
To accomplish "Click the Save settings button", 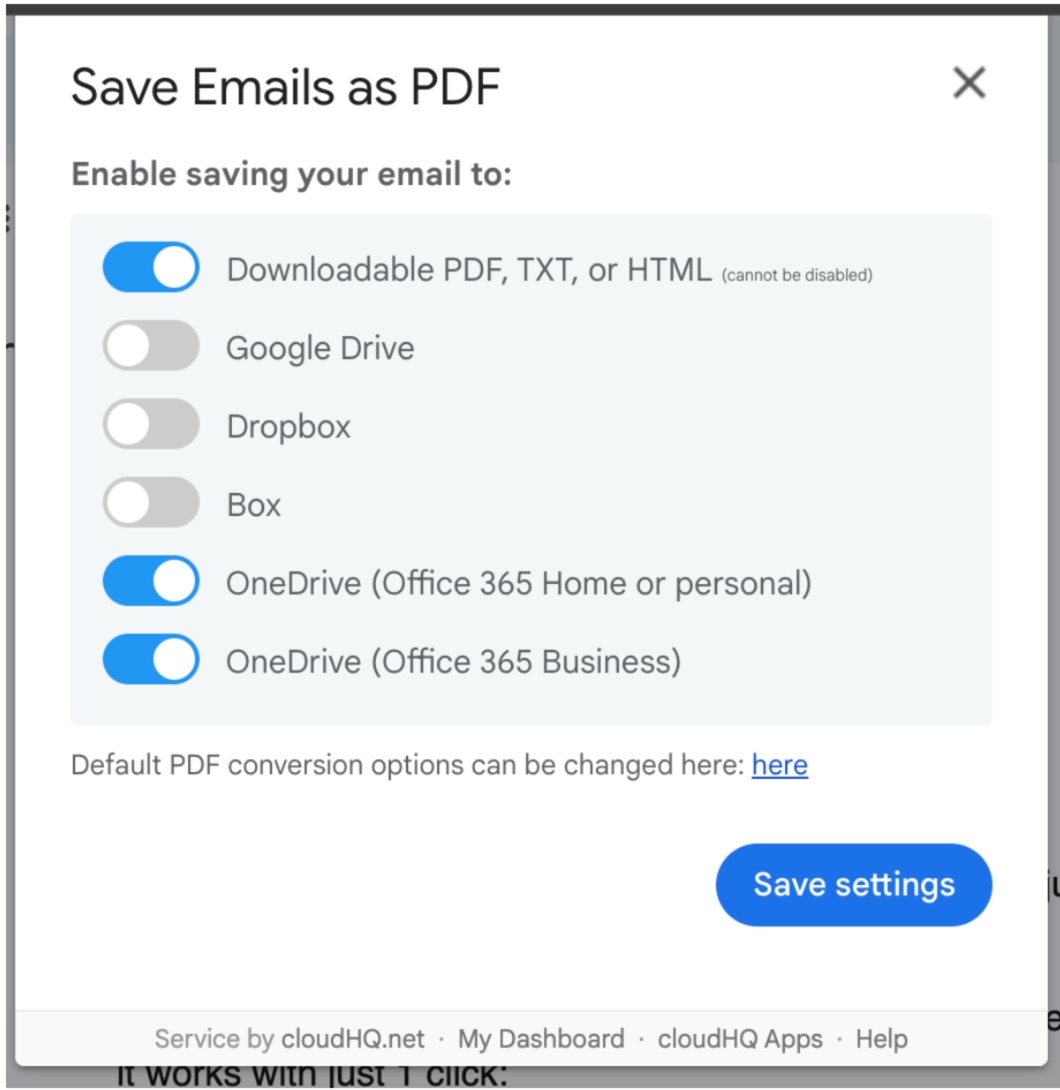I will [854, 885].
